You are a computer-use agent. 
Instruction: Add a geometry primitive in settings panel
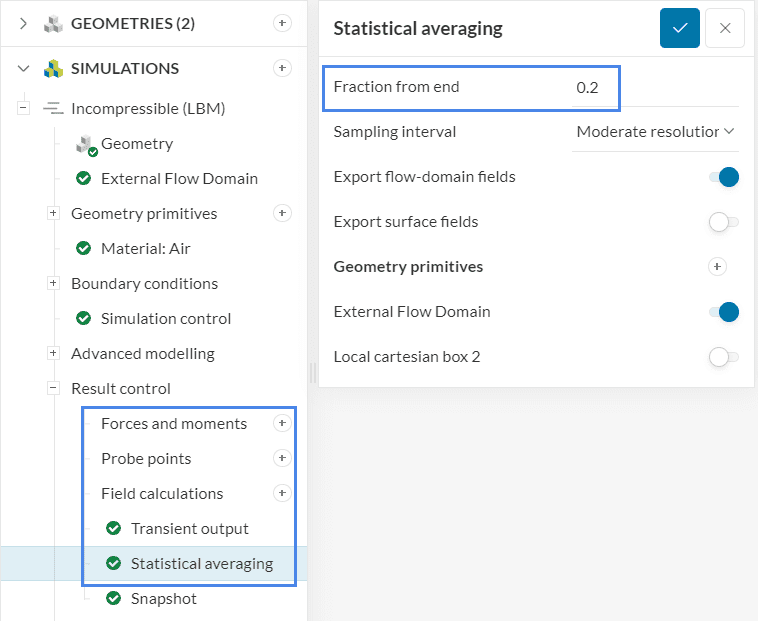coord(716,267)
